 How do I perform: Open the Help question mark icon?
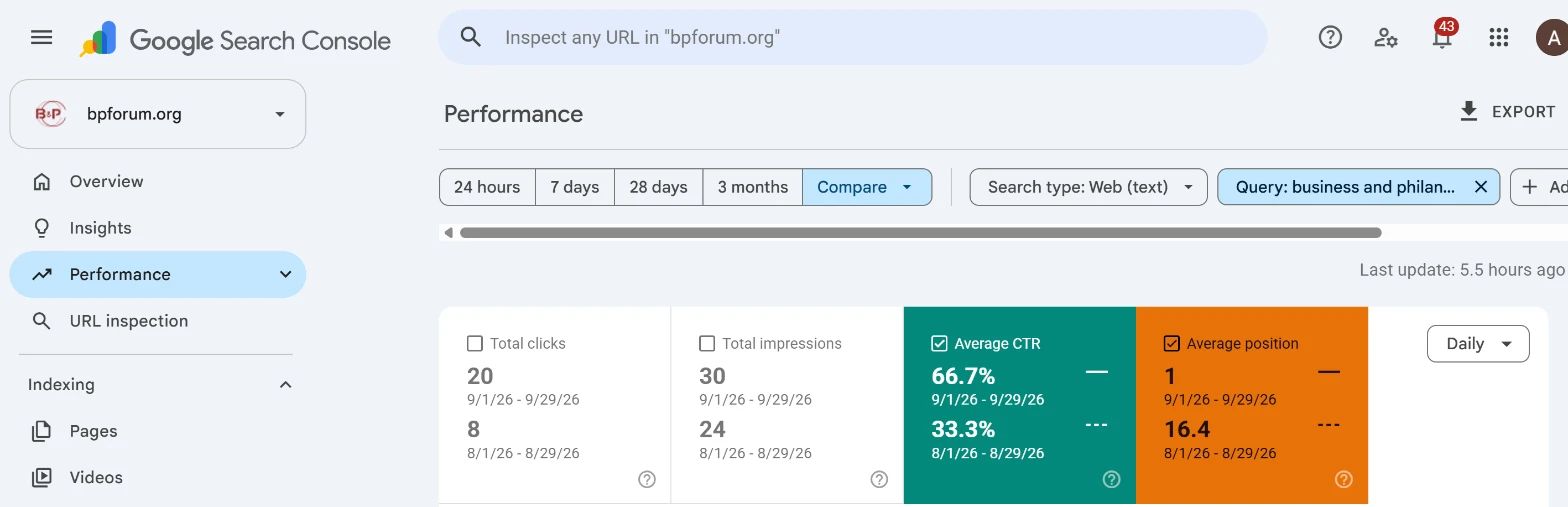click(x=1330, y=38)
